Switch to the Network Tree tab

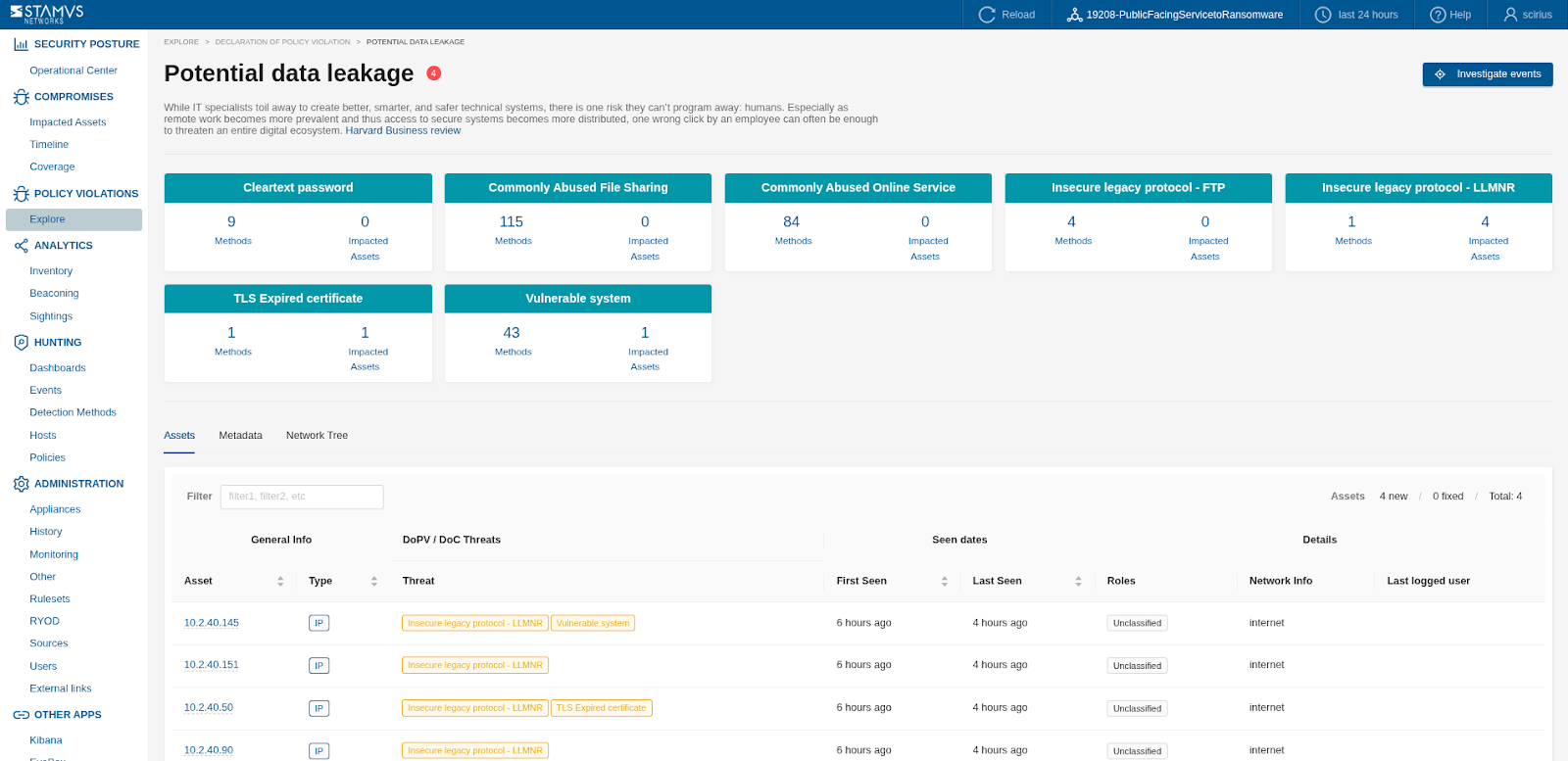(x=317, y=436)
